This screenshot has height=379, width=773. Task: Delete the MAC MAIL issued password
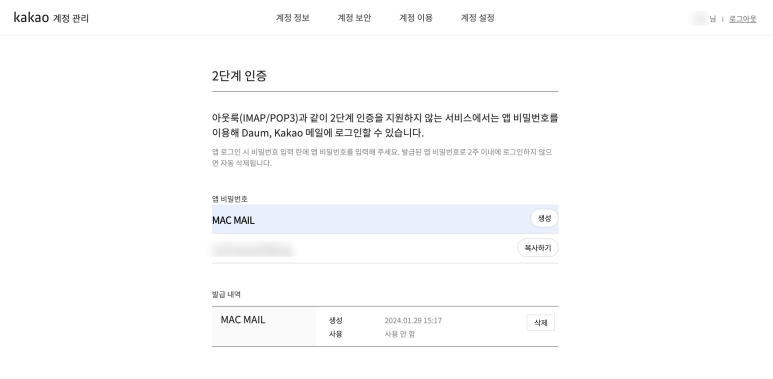click(540, 323)
